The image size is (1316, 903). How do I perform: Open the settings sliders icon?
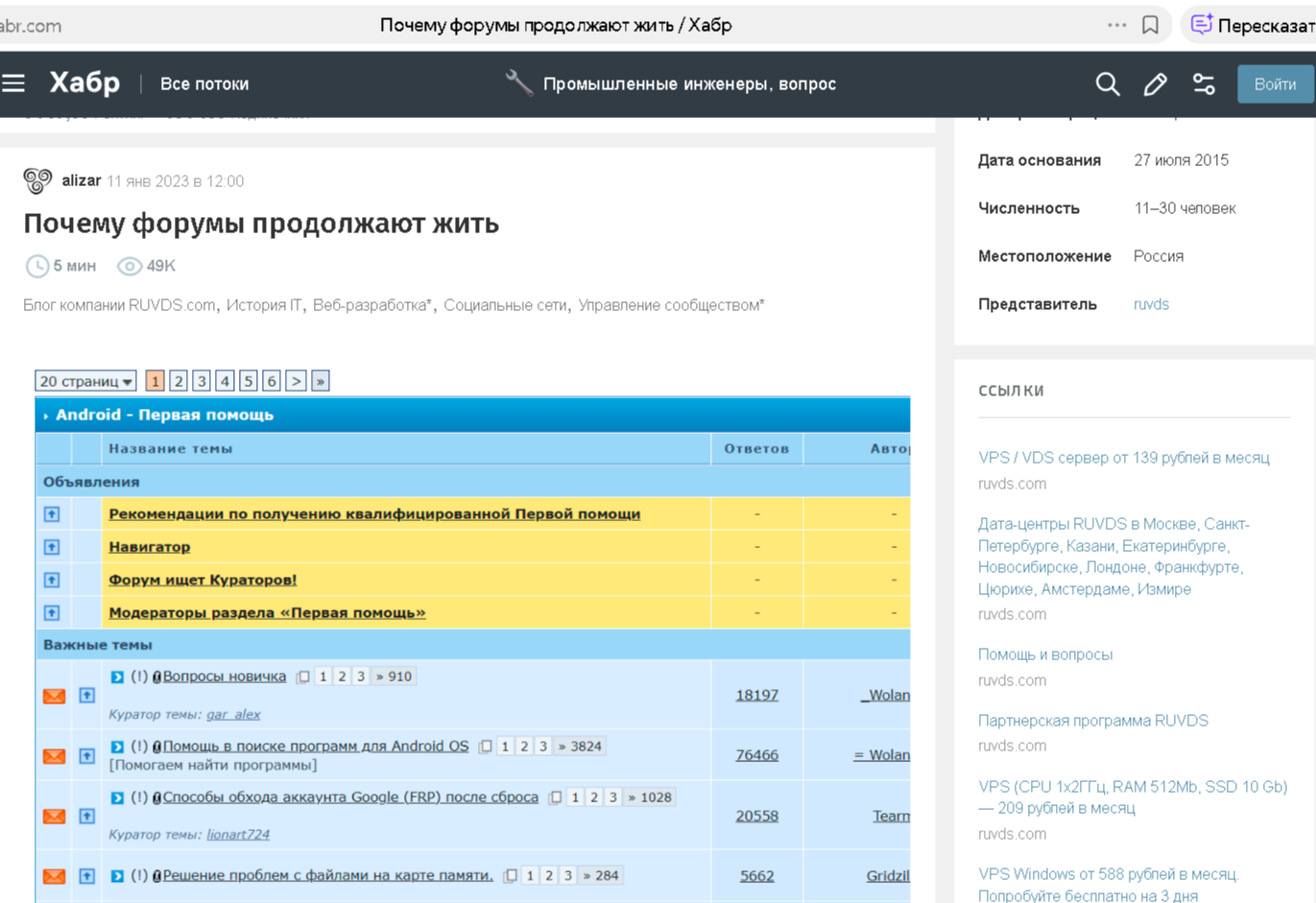point(1204,84)
